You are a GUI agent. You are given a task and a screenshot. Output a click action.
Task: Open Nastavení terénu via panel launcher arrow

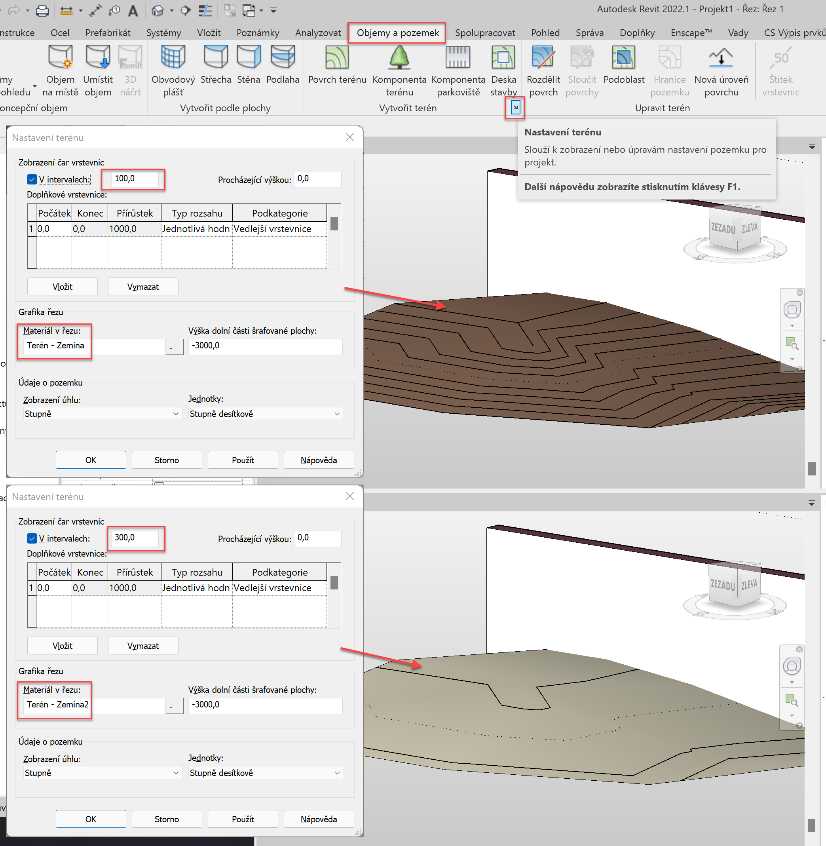coord(516,108)
